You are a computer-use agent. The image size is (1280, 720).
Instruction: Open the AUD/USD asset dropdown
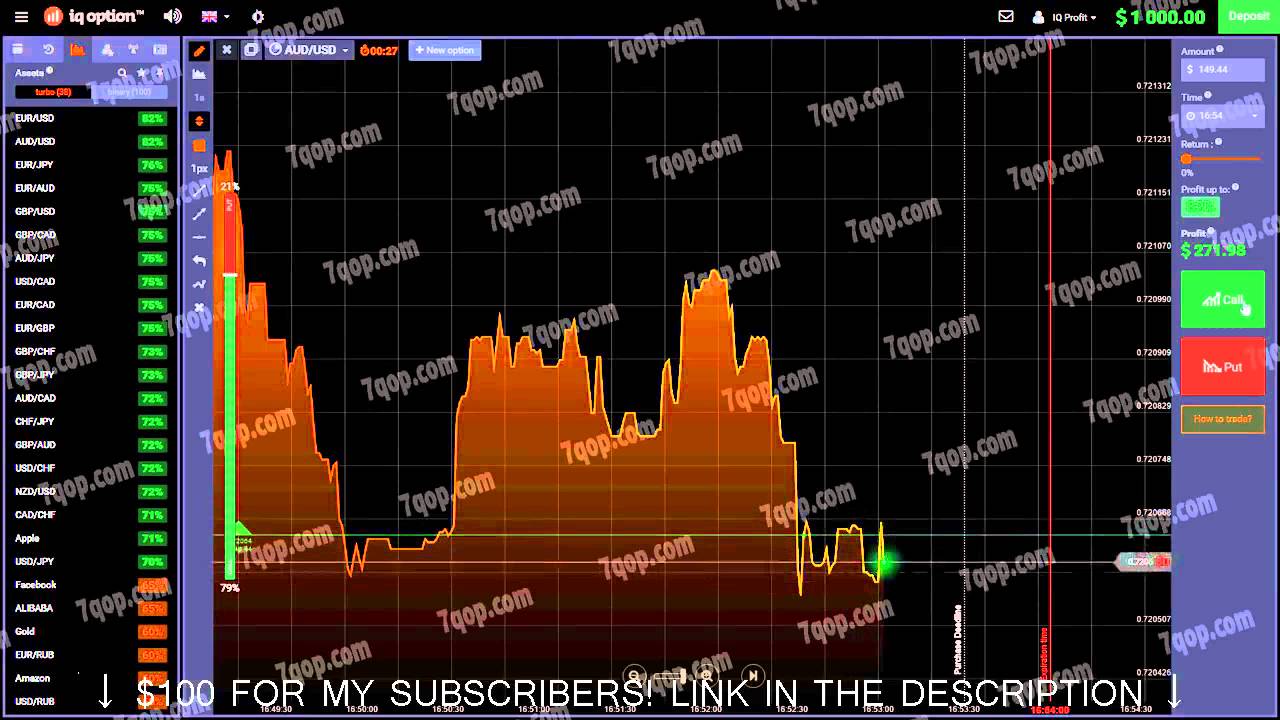click(x=309, y=50)
